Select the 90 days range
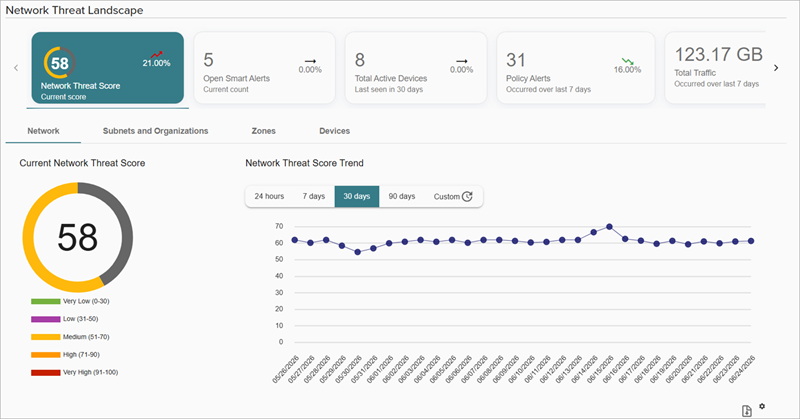 [x=402, y=196]
